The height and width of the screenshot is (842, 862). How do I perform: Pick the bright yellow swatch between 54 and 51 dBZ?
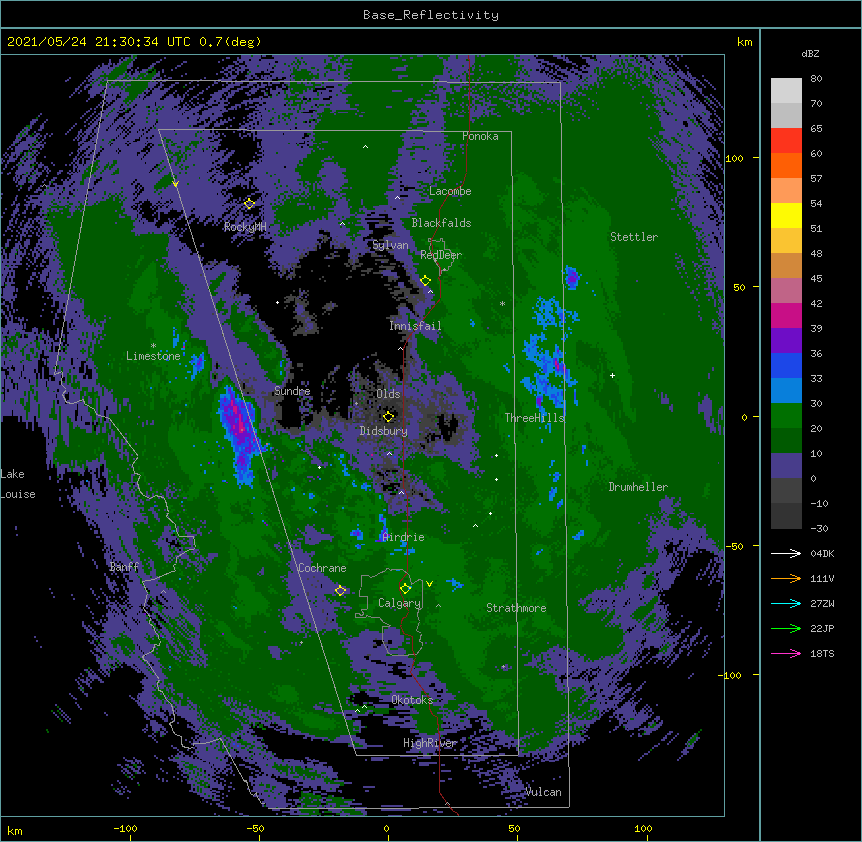[x=786, y=215]
